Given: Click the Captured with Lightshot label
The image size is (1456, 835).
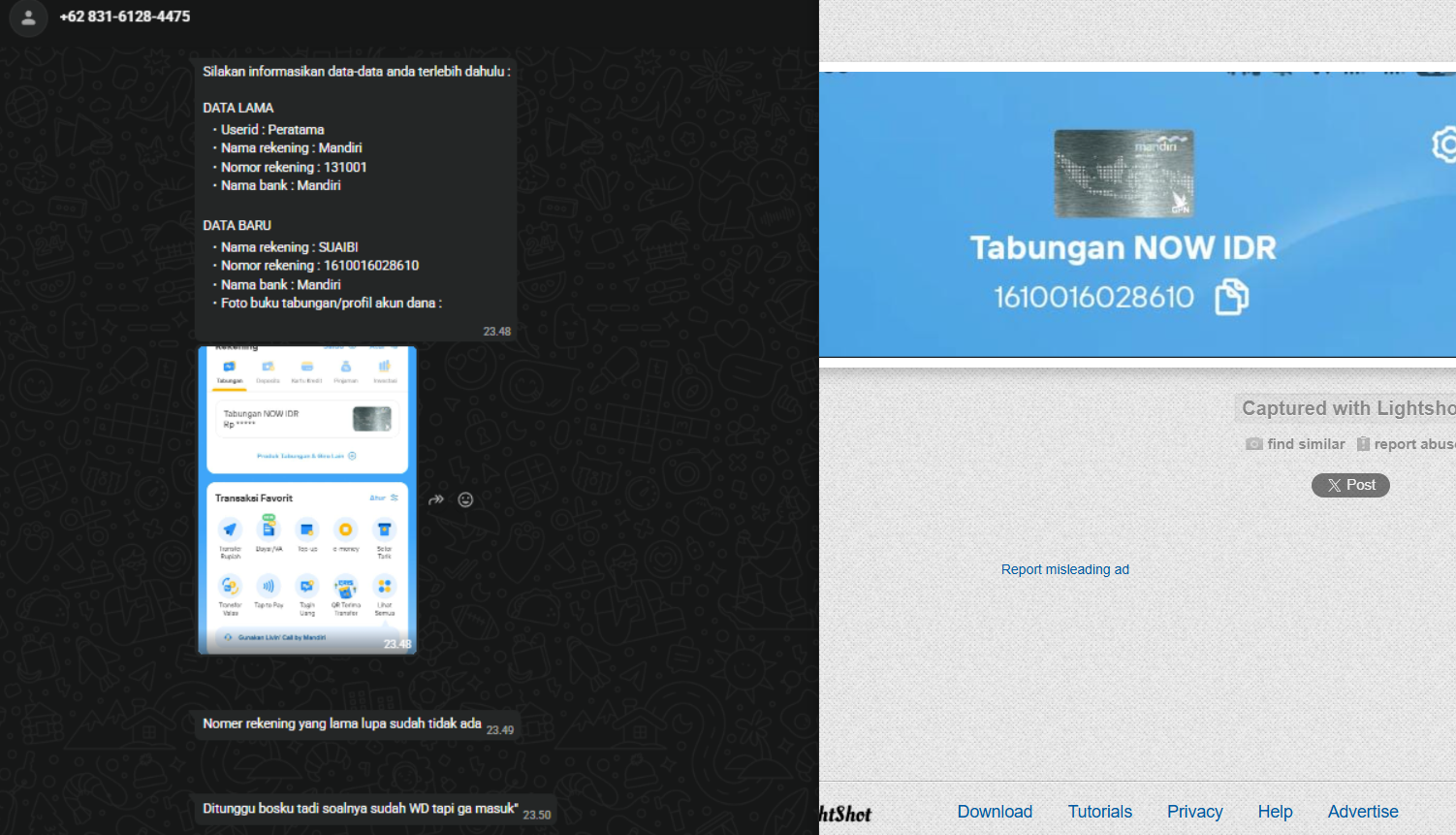Looking at the screenshot, I should coord(1348,408).
